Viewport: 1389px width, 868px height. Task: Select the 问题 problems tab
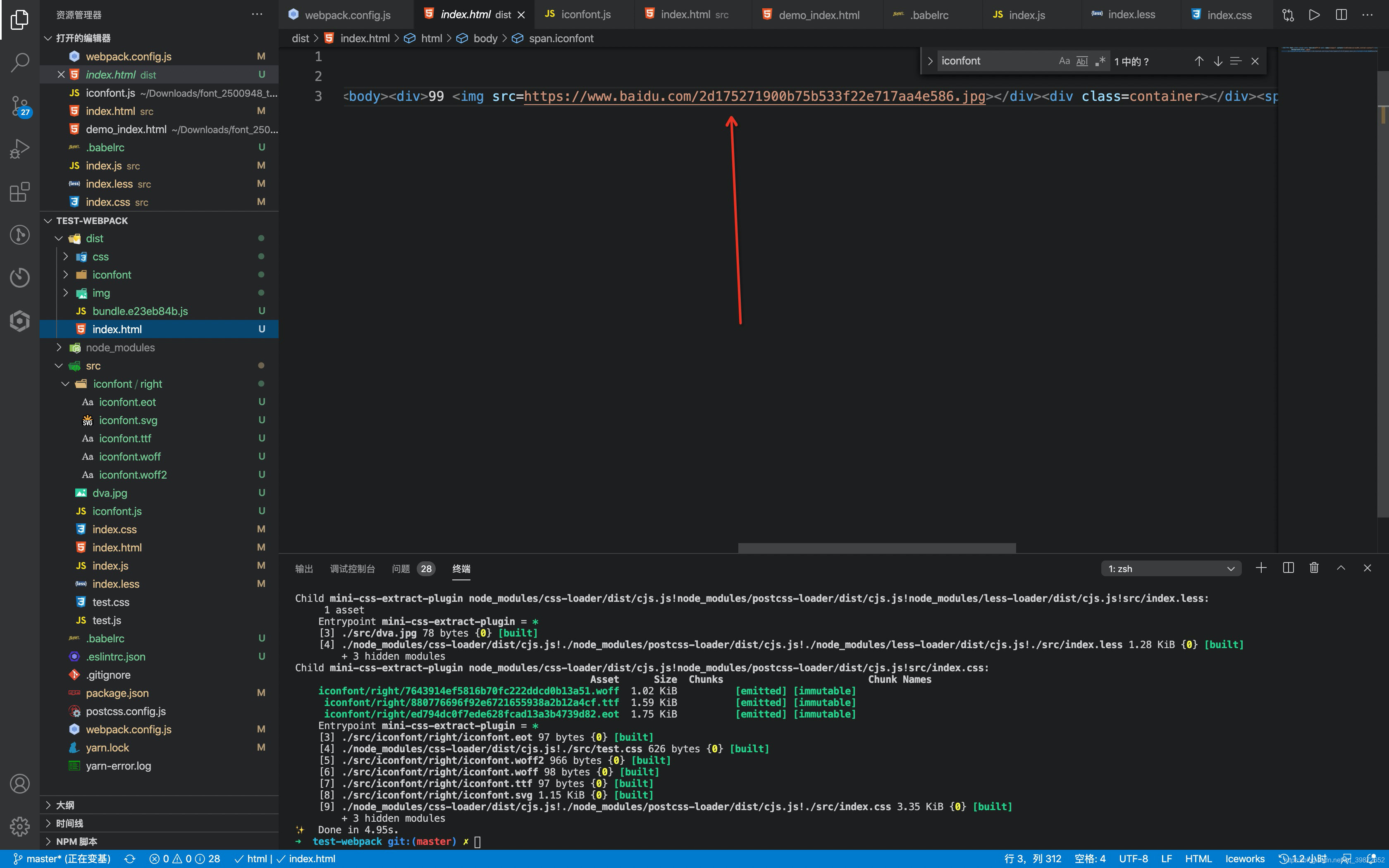(400, 568)
